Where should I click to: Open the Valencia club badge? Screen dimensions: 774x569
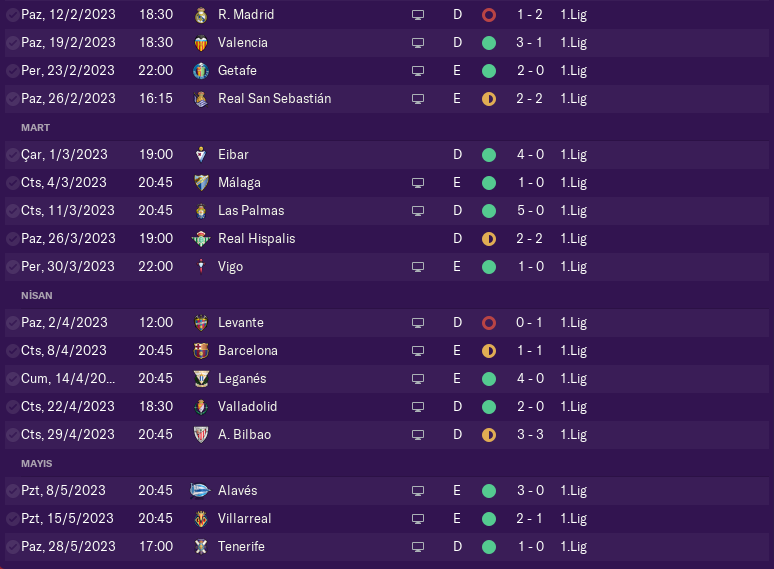pyautogui.click(x=200, y=43)
